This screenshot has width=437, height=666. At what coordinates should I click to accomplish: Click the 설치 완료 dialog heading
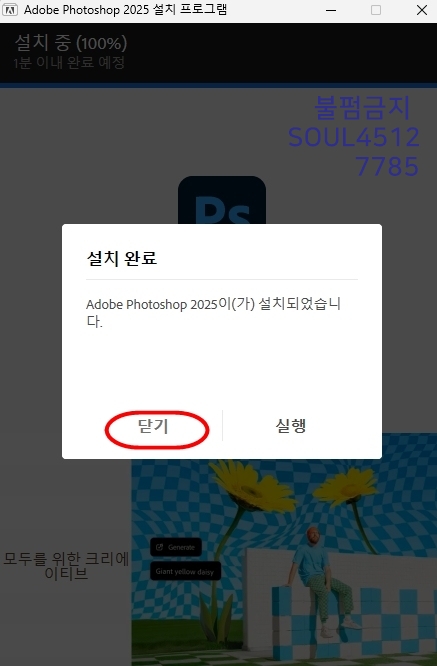point(122,258)
